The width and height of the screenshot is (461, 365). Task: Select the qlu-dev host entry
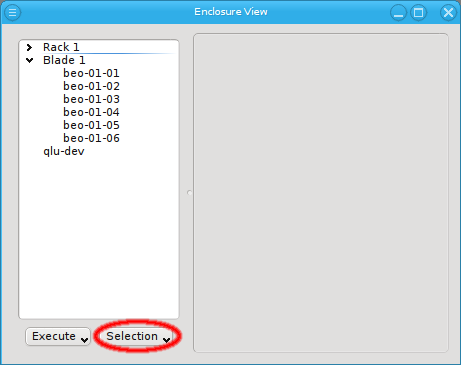[64, 151]
